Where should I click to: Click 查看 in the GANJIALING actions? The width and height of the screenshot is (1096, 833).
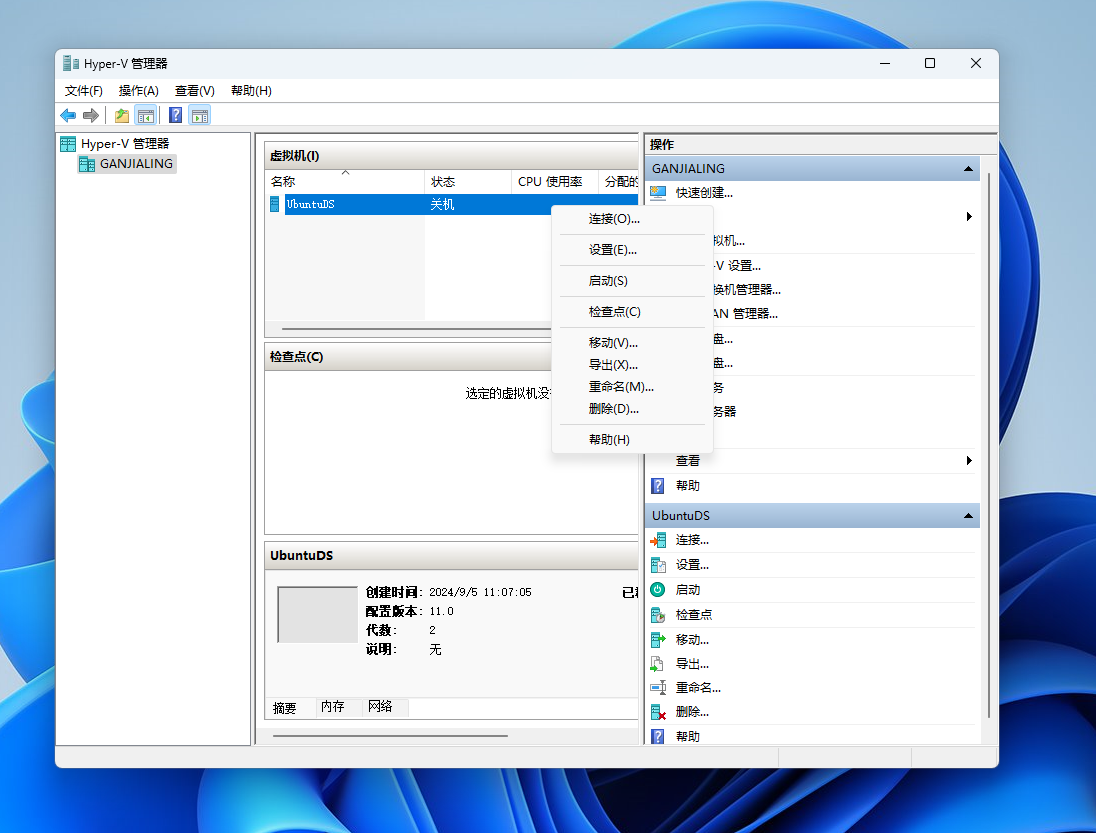tap(688, 461)
